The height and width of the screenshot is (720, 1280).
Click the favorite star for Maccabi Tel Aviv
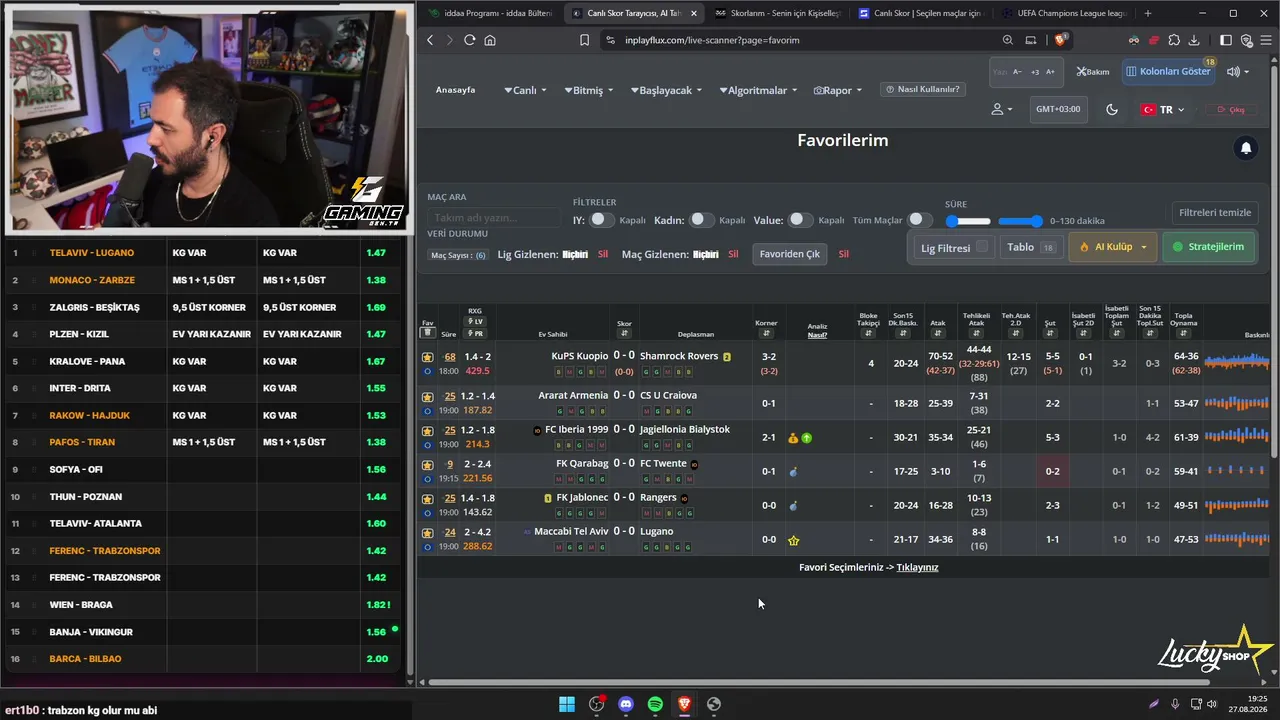428,533
